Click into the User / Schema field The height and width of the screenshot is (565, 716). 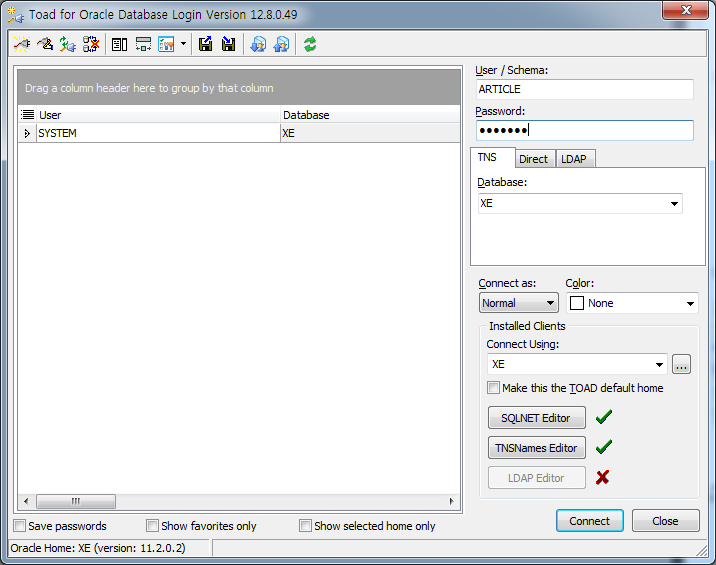584,89
